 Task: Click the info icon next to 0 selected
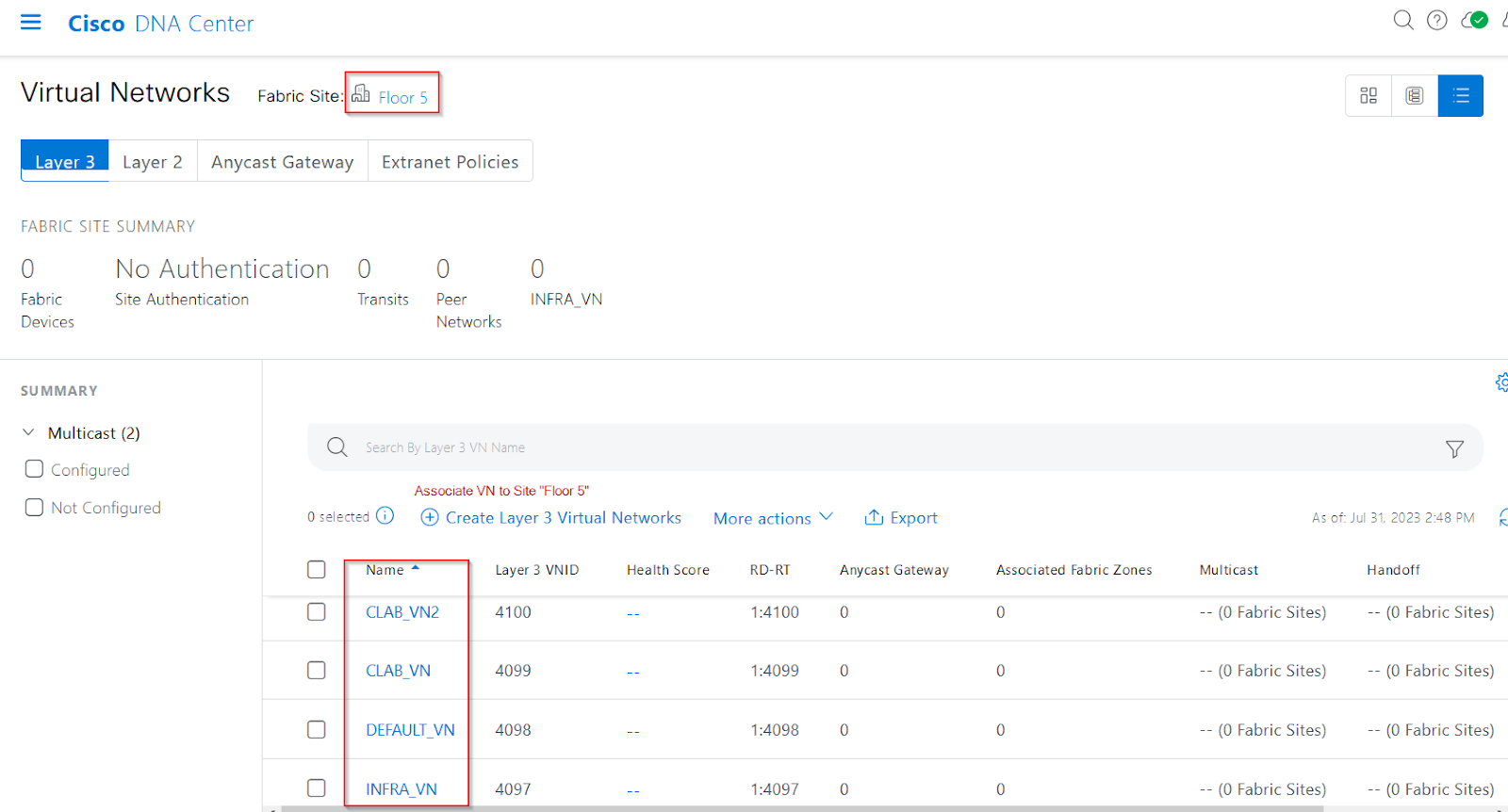[x=385, y=515]
